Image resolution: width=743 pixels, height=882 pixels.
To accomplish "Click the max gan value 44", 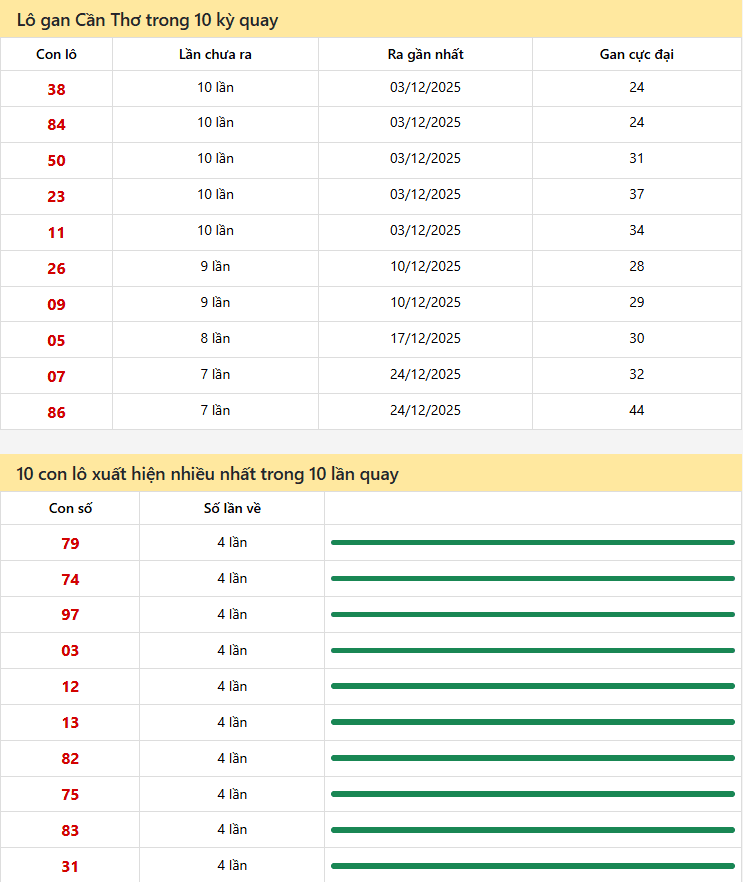I will [x=636, y=410].
